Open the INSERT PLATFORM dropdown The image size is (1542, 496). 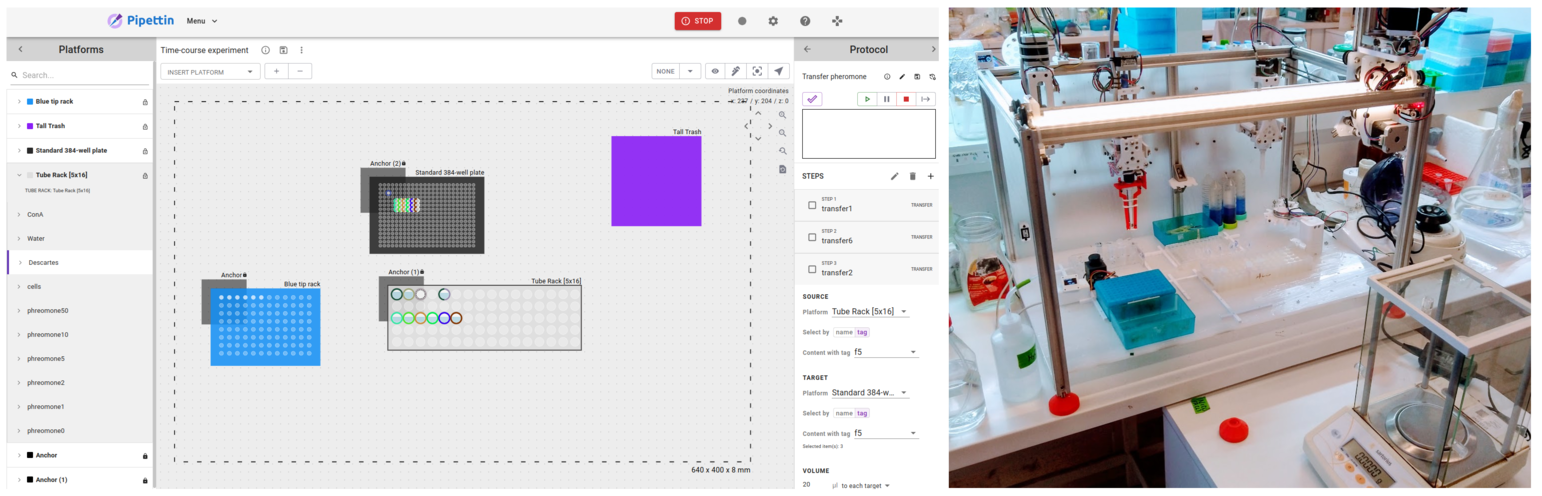pos(210,71)
